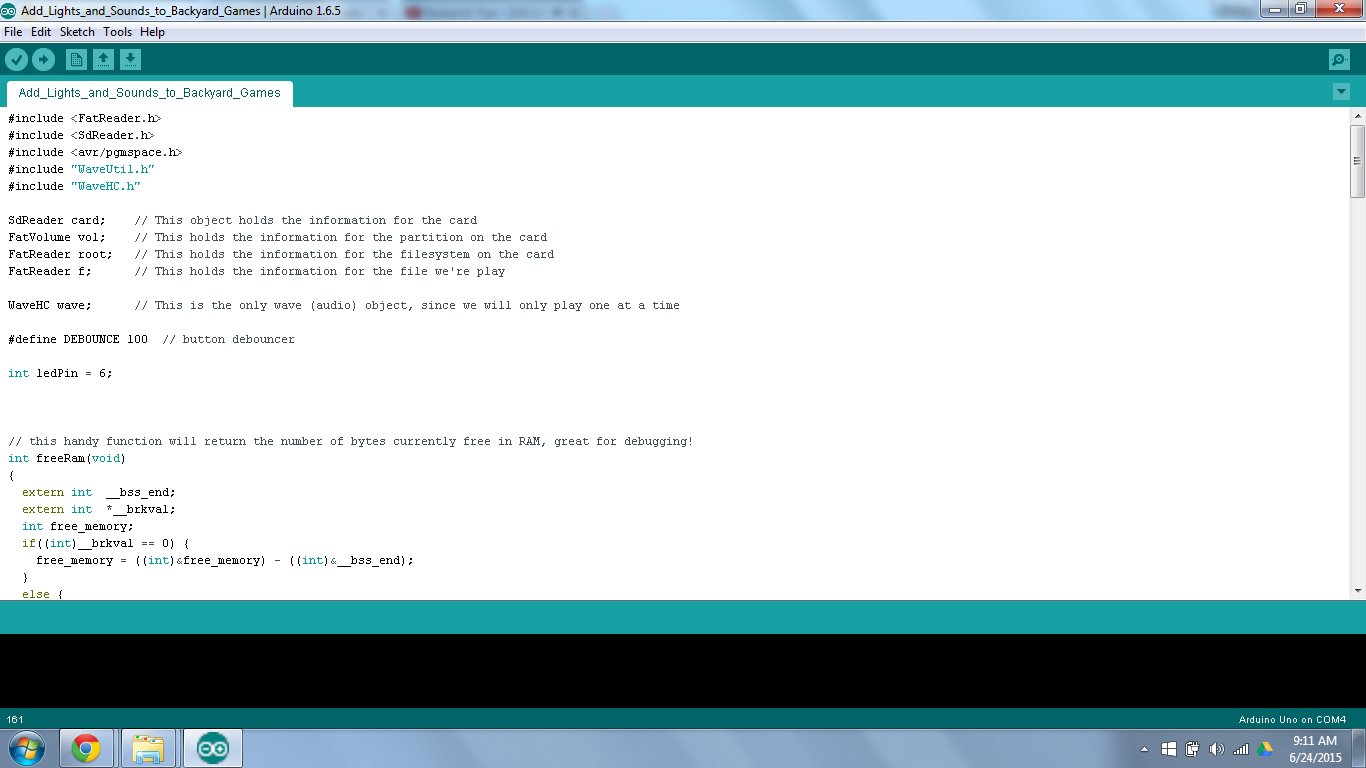Click the Windows flag tray icon
The height and width of the screenshot is (768, 1366).
[1168, 749]
